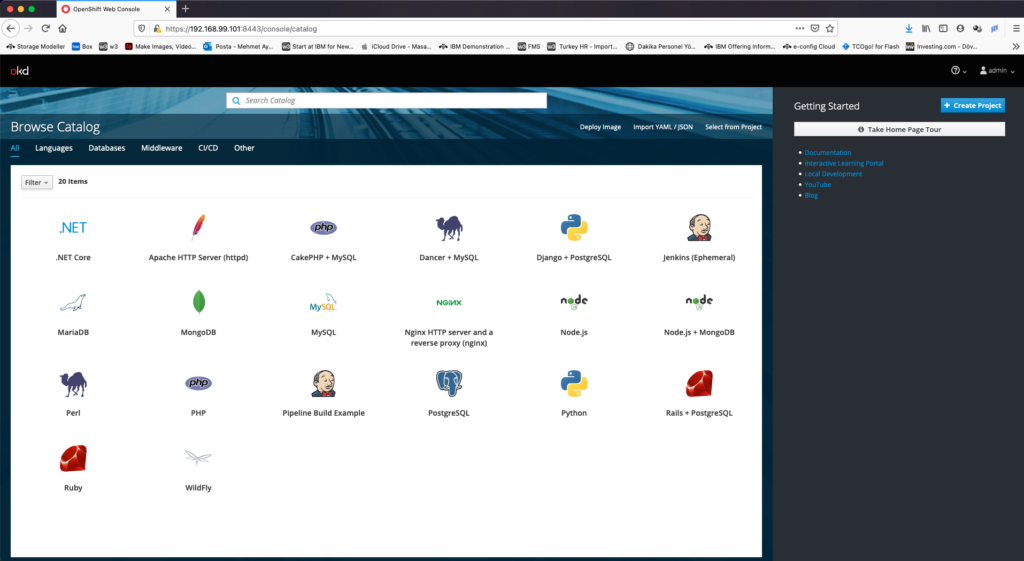Open the Filter dropdown
Screen dimensions: 1024x561
point(37,182)
